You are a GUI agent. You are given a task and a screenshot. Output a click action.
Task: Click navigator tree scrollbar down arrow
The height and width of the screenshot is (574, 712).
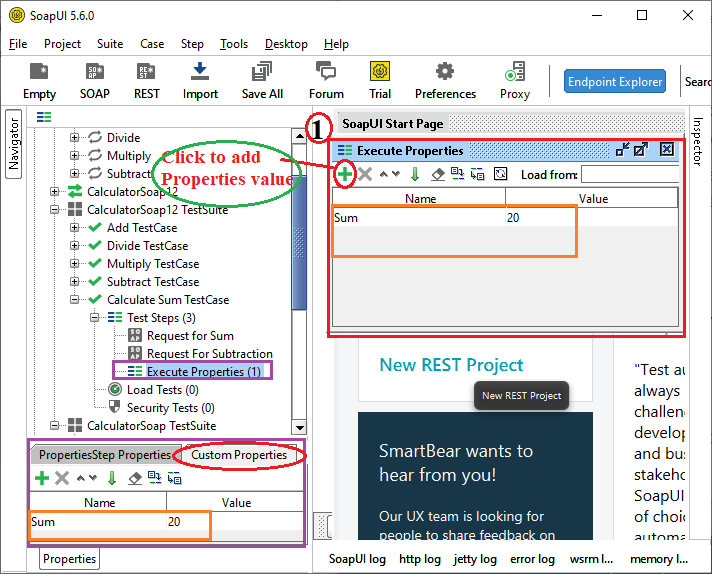(x=299, y=427)
